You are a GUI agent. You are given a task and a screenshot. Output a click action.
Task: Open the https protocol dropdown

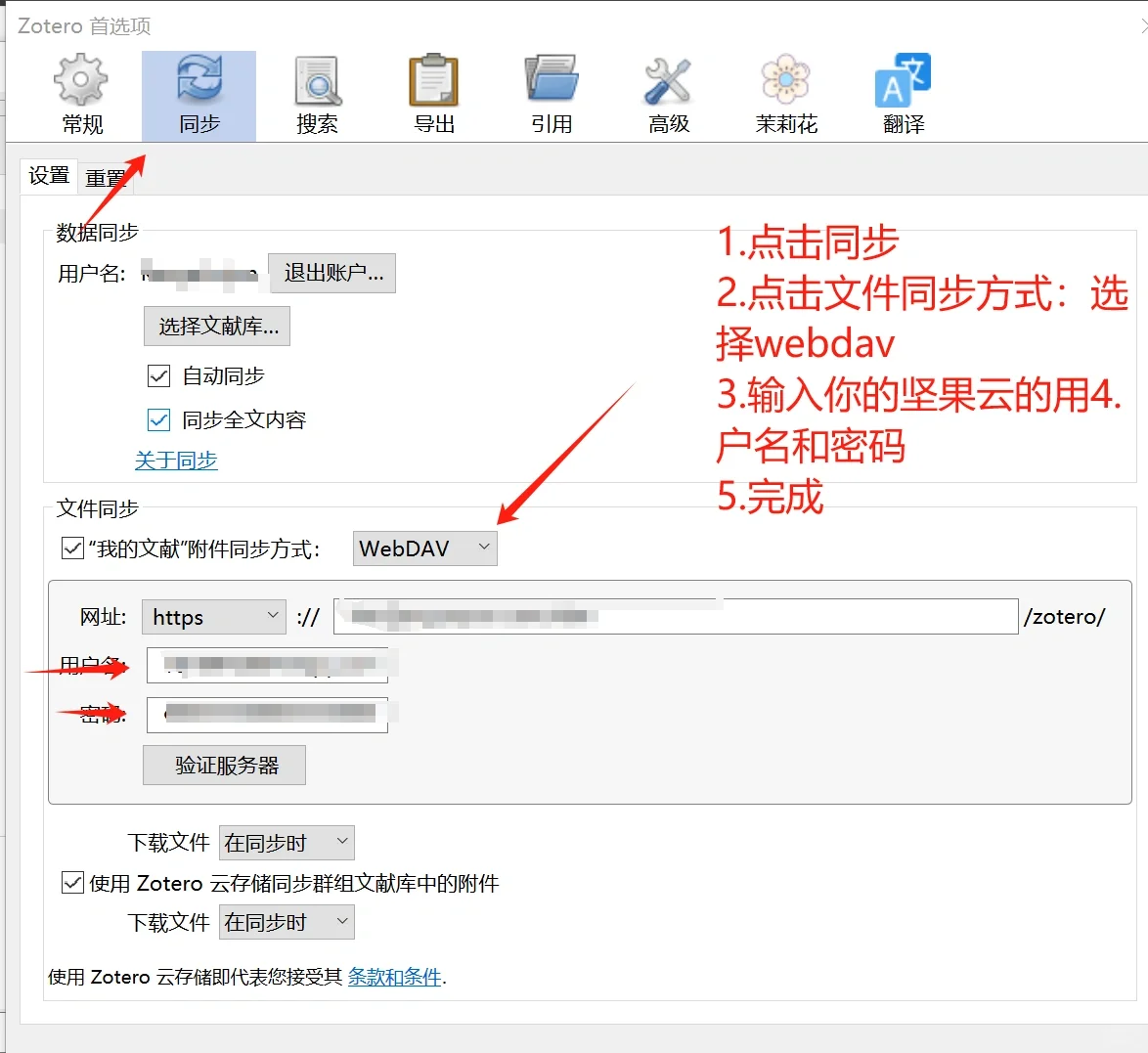[213, 617]
